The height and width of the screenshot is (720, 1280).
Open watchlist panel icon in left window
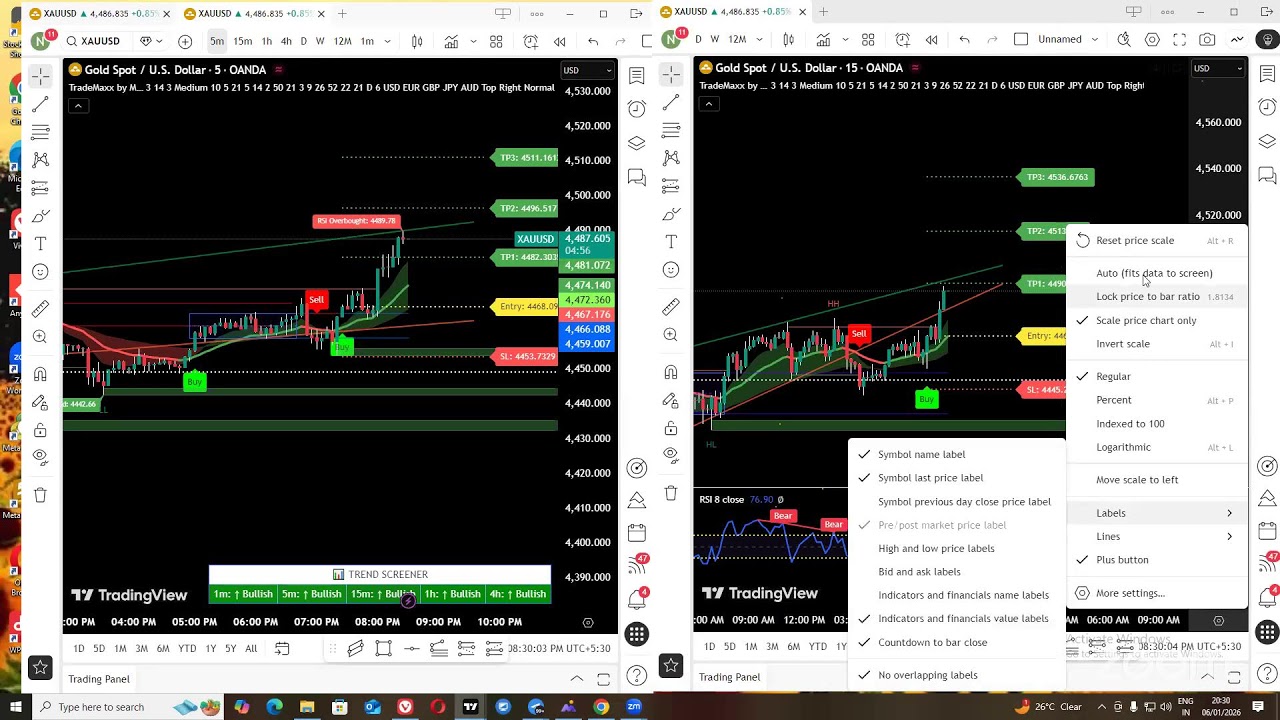[x=637, y=76]
